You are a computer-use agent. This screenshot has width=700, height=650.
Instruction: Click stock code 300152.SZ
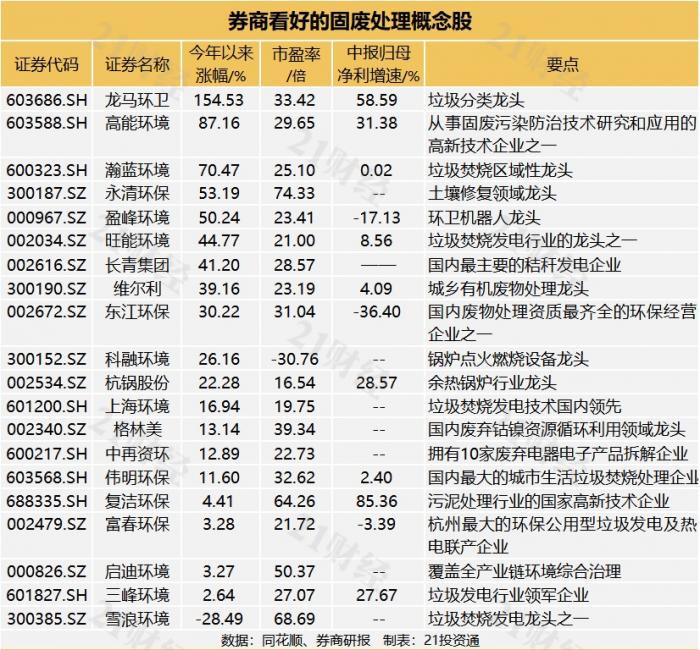point(46,359)
